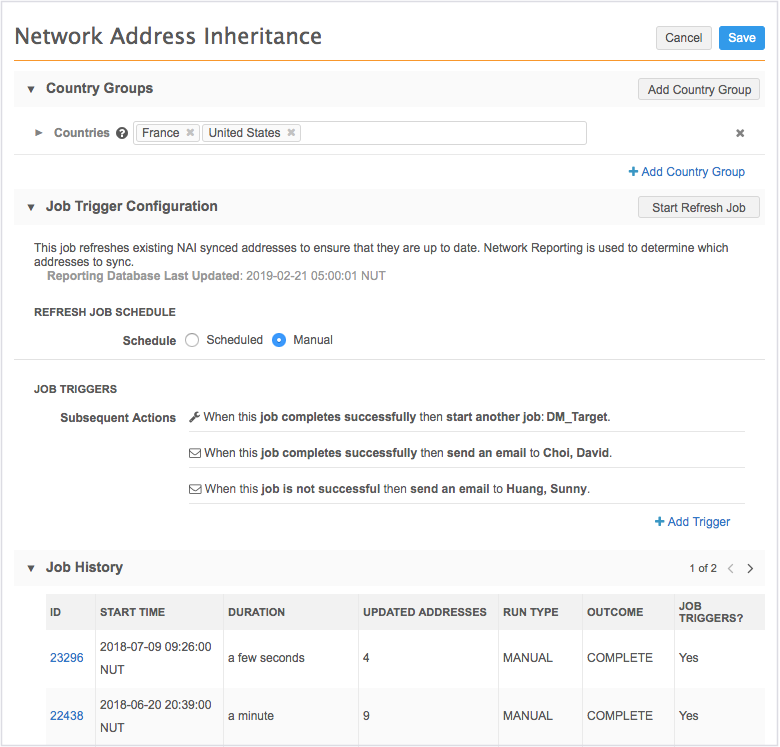780x747 pixels.
Task: Go to previous Job History page
Action: pyautogui.click(x=730, y=568)
